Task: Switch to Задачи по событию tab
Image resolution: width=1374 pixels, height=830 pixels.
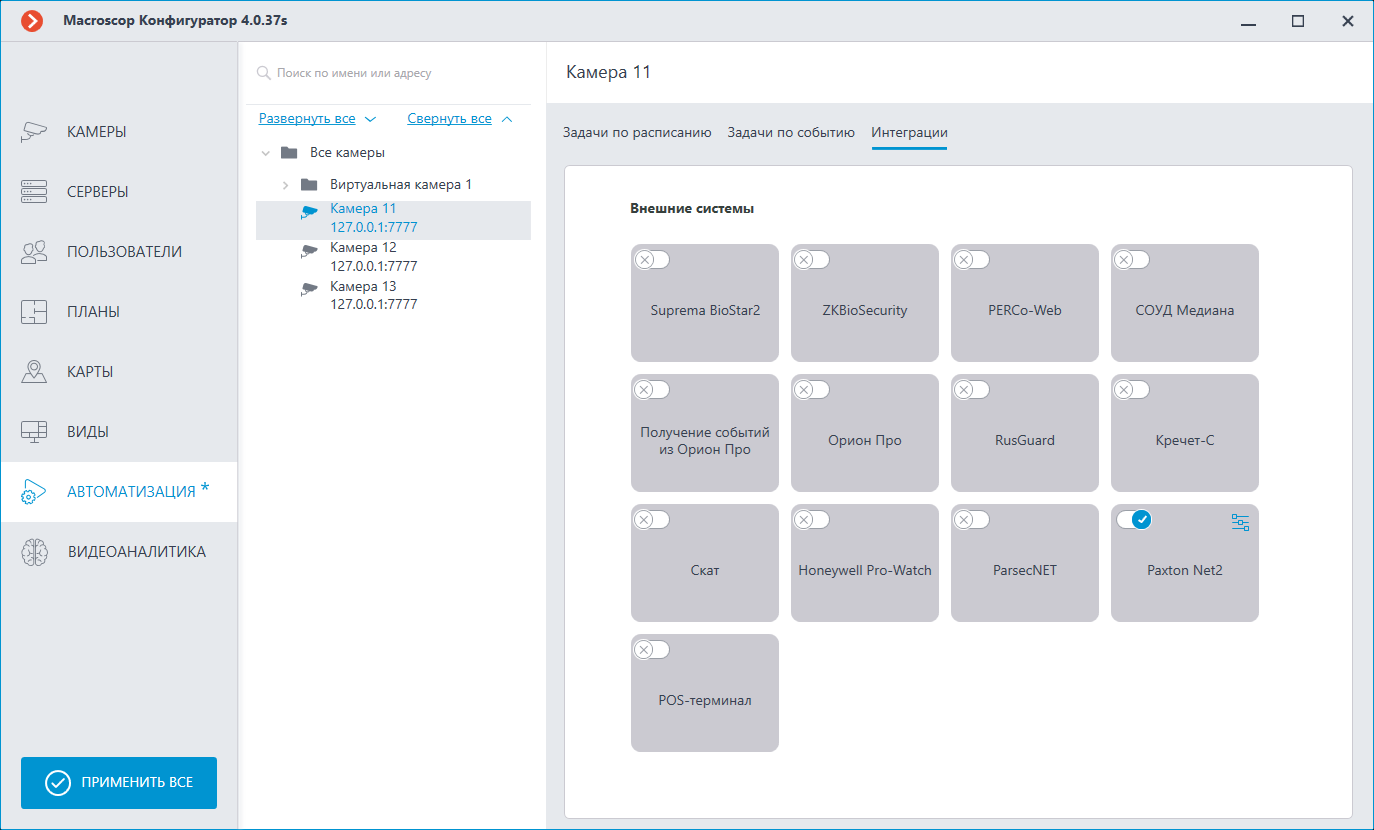Action: (x=791, y=132)
